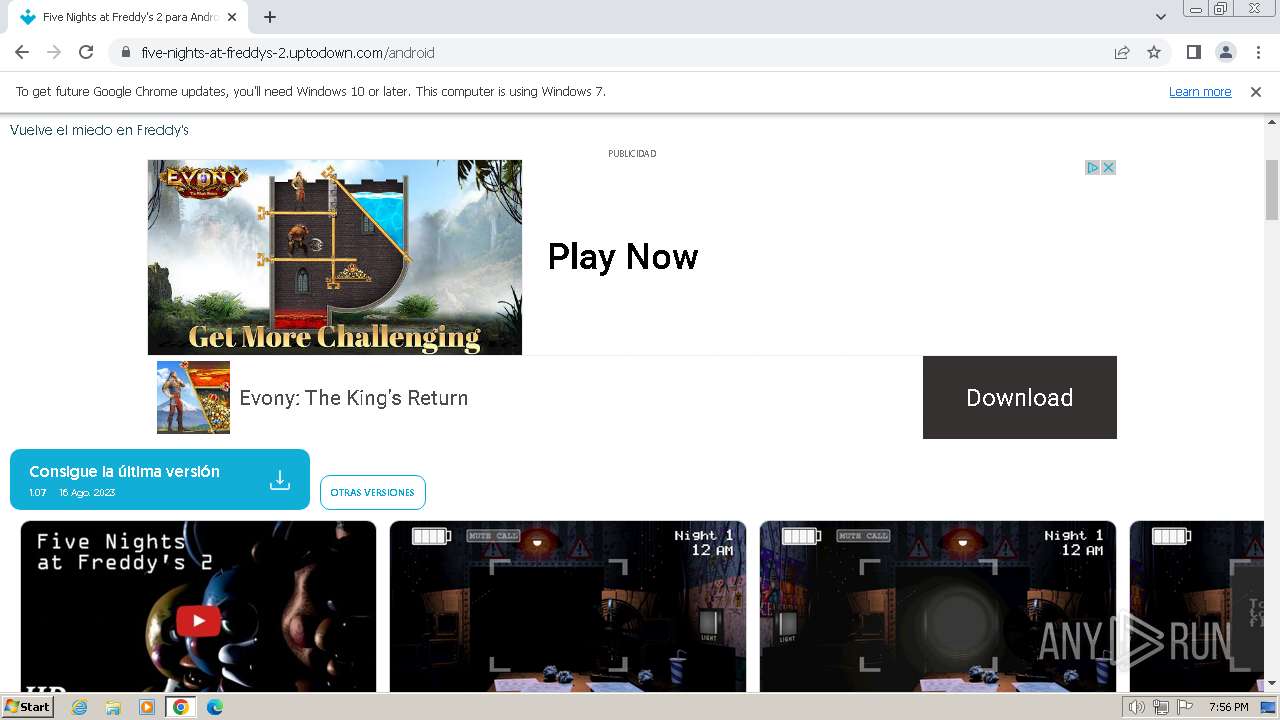Screen dimensions: 1280x720
Task: Open a new browser tab
Action: tap(270, 17)
